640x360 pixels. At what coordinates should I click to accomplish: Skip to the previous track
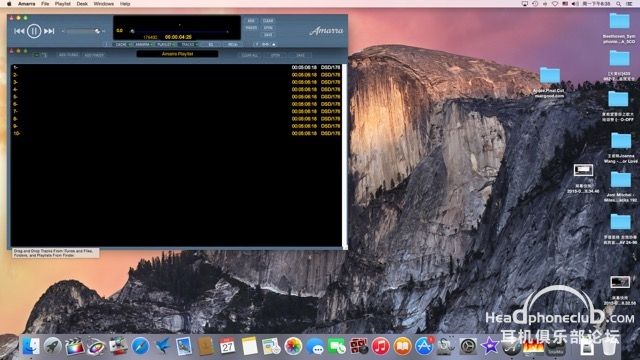[19, 31]
